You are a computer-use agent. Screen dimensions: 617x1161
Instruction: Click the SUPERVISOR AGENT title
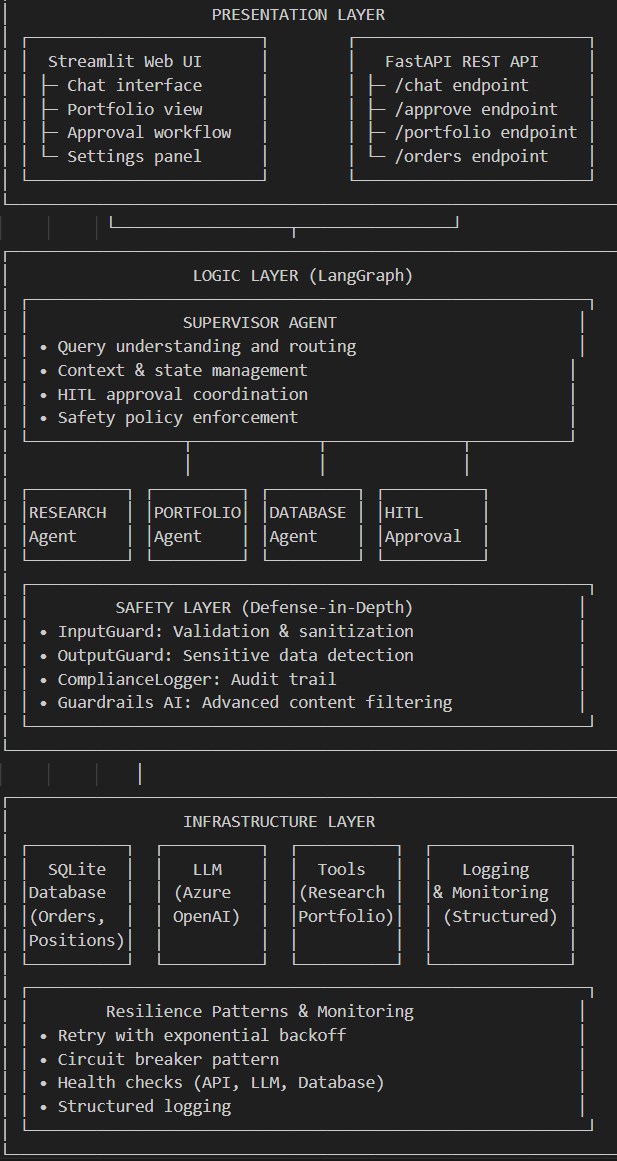point(260,322)
